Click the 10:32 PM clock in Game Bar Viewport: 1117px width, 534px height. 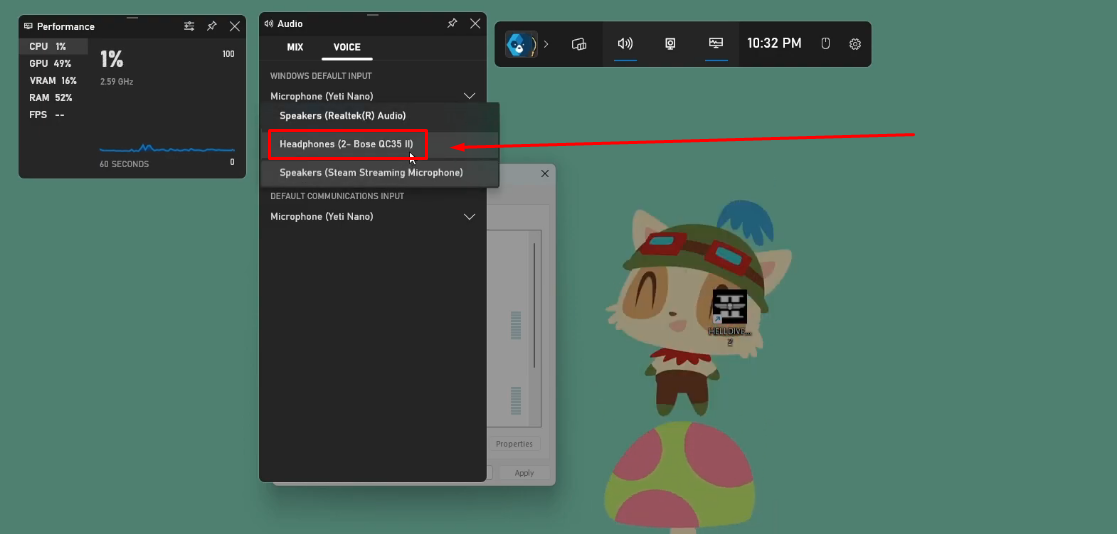tap(774, 43)
